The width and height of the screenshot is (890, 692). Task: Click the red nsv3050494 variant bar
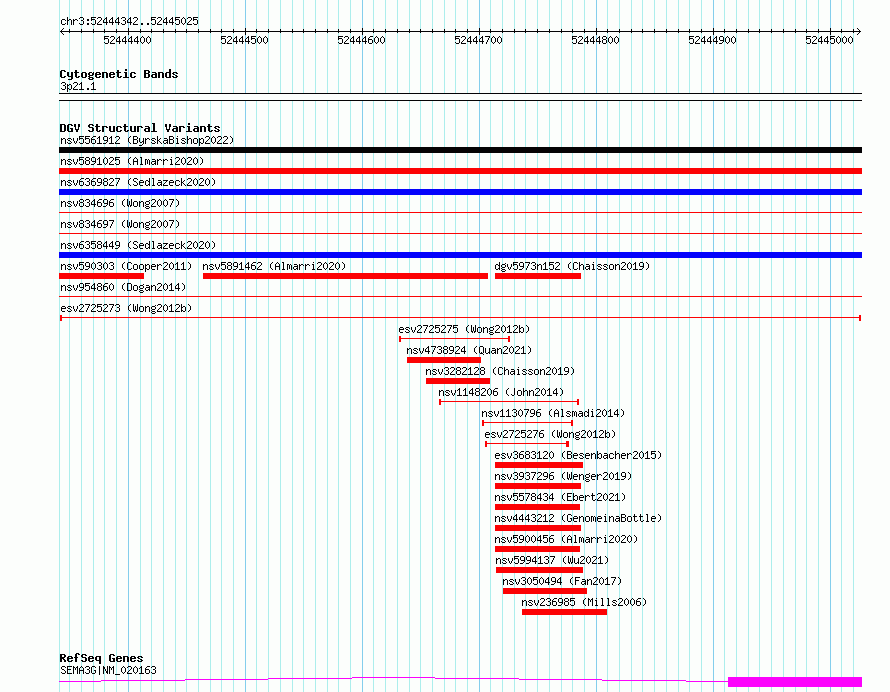[545, 592]
